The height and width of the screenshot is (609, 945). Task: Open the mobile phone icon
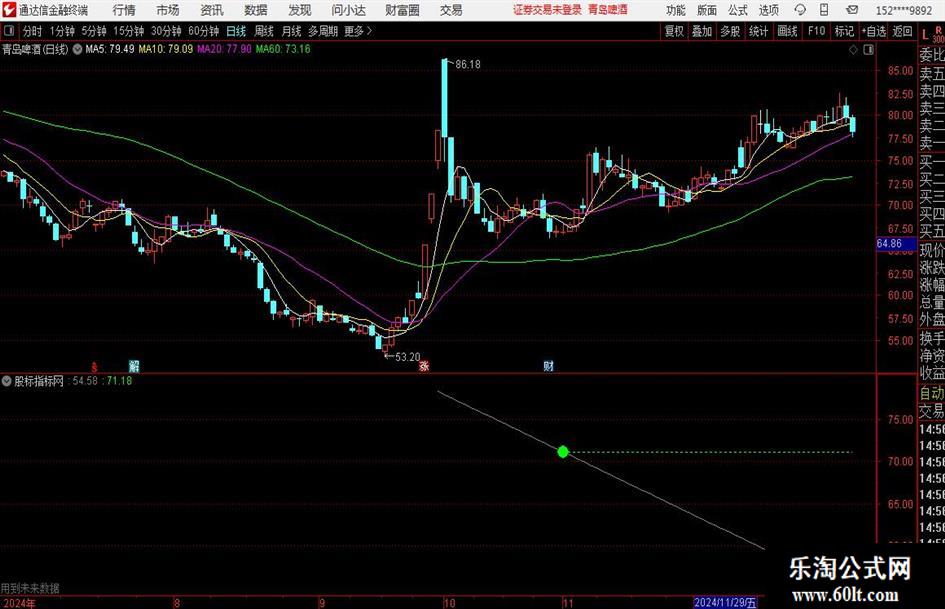pyautogui.click(x=824, y=10)
